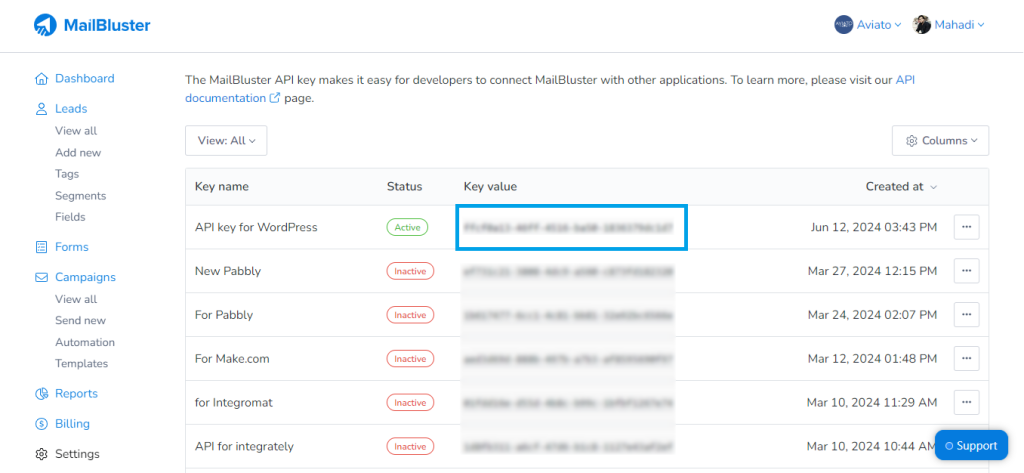Select the for Integromat key name
1024x473 pixels.
tap(234, 402)
